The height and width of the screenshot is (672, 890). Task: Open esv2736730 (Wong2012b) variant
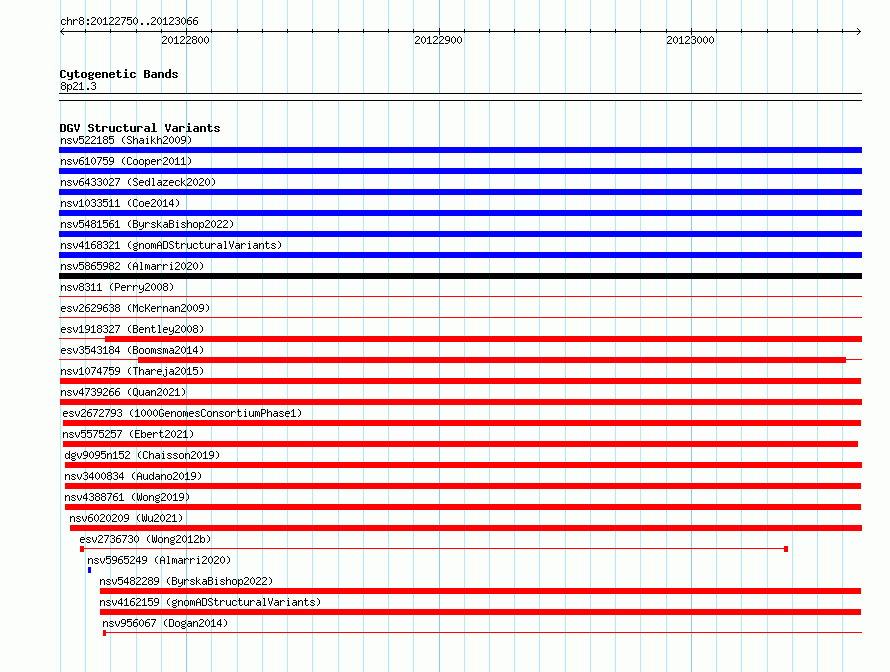click(x=145, y=539)
